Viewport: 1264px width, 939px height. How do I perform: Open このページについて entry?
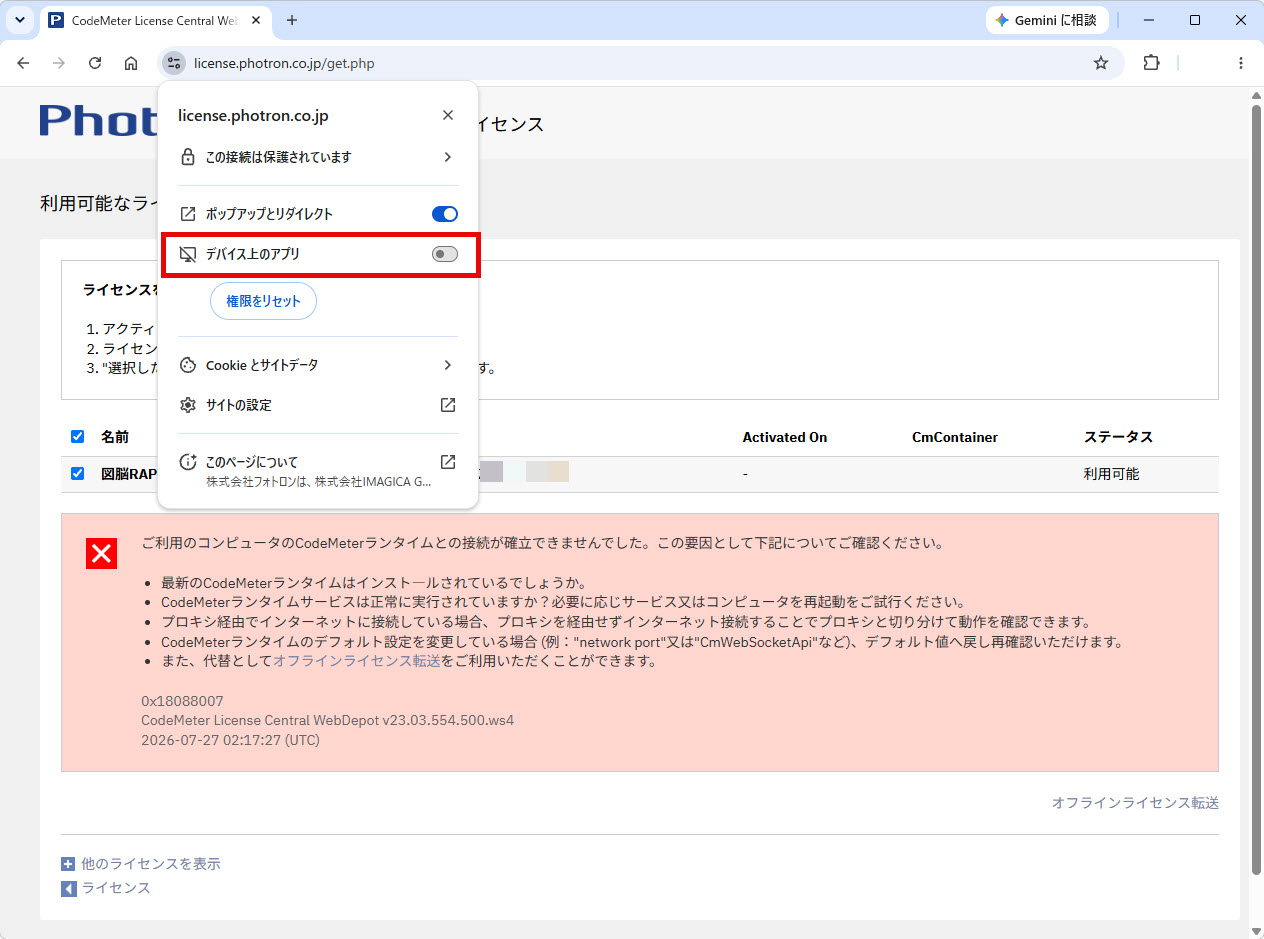[x=318, y=471]
